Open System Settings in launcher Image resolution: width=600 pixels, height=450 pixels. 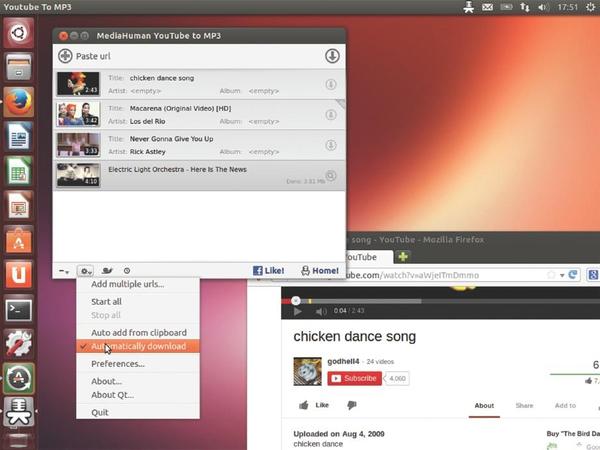tap(18, 344)
